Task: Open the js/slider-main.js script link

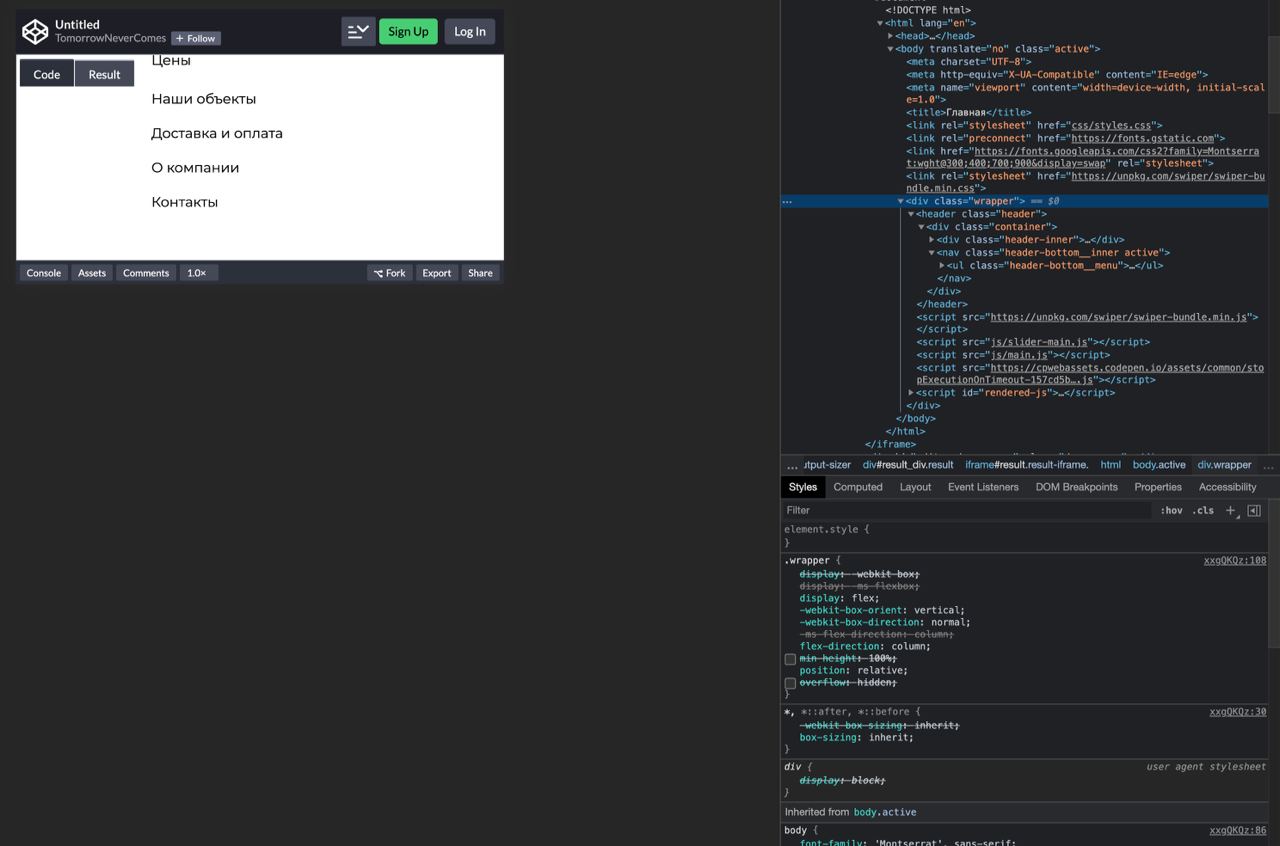Action: [1039, 342]
